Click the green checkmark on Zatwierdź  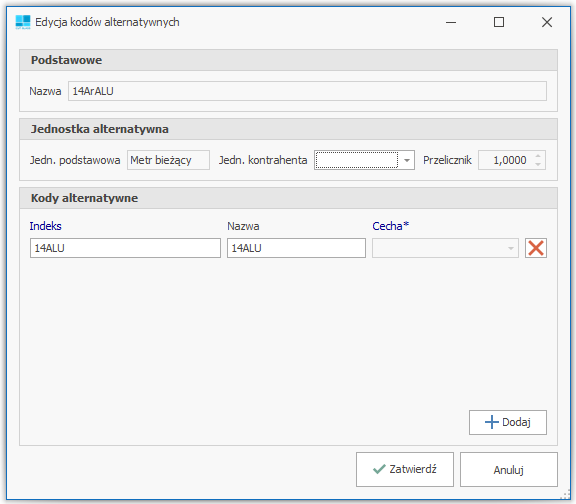(x=379, y=469)
